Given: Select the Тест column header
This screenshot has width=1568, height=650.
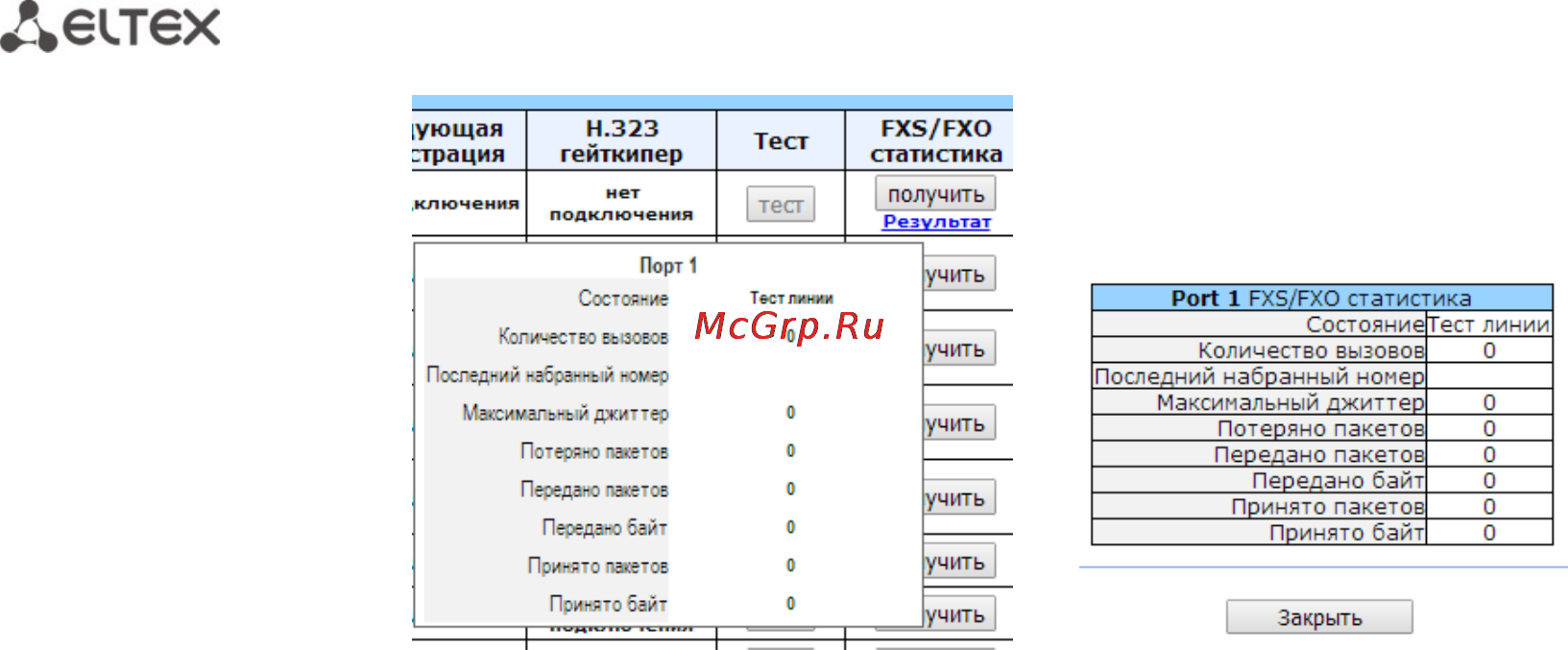Looking at the screenshot, I should (781, 141).
